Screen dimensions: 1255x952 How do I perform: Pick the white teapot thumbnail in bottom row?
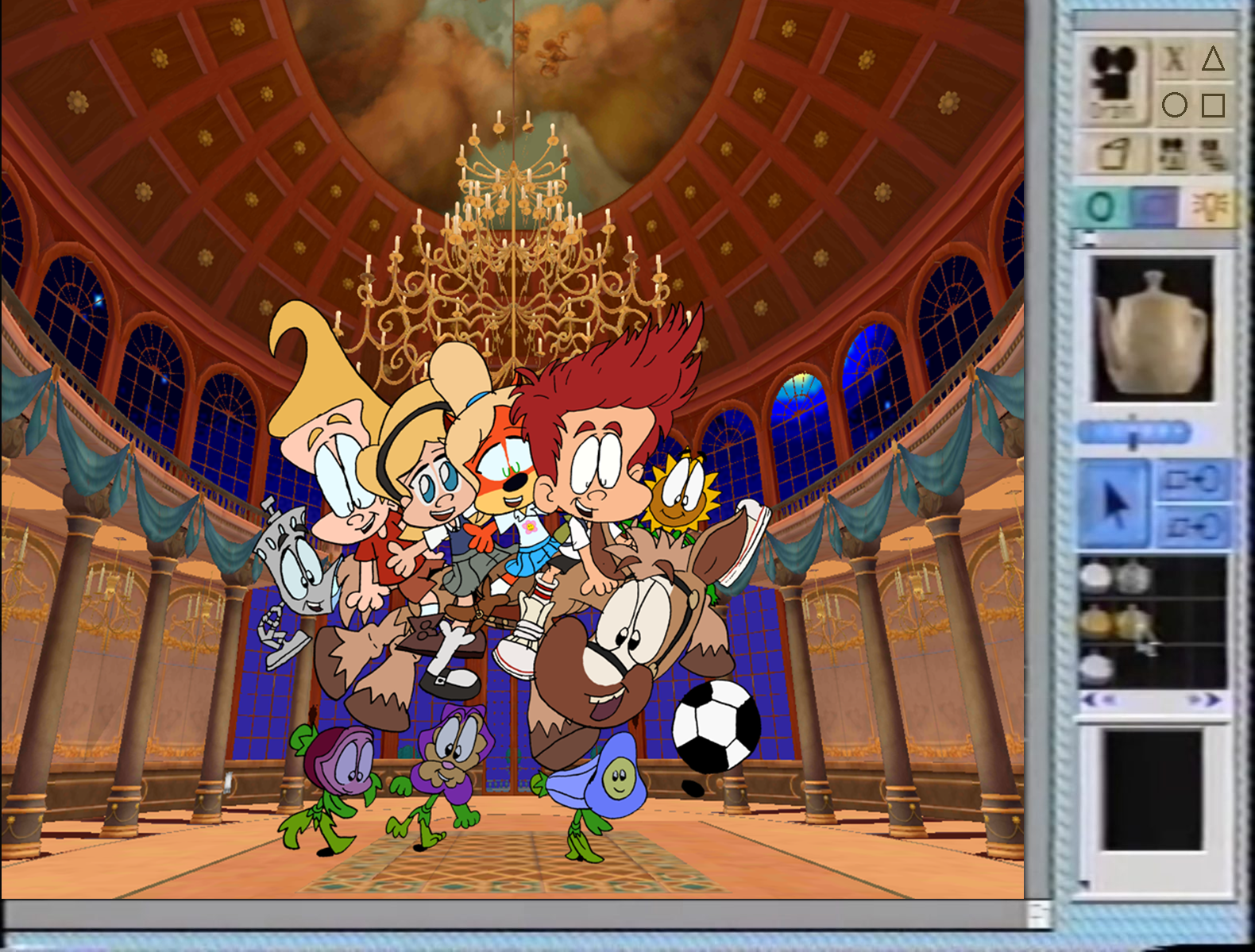click(1096, 667)
